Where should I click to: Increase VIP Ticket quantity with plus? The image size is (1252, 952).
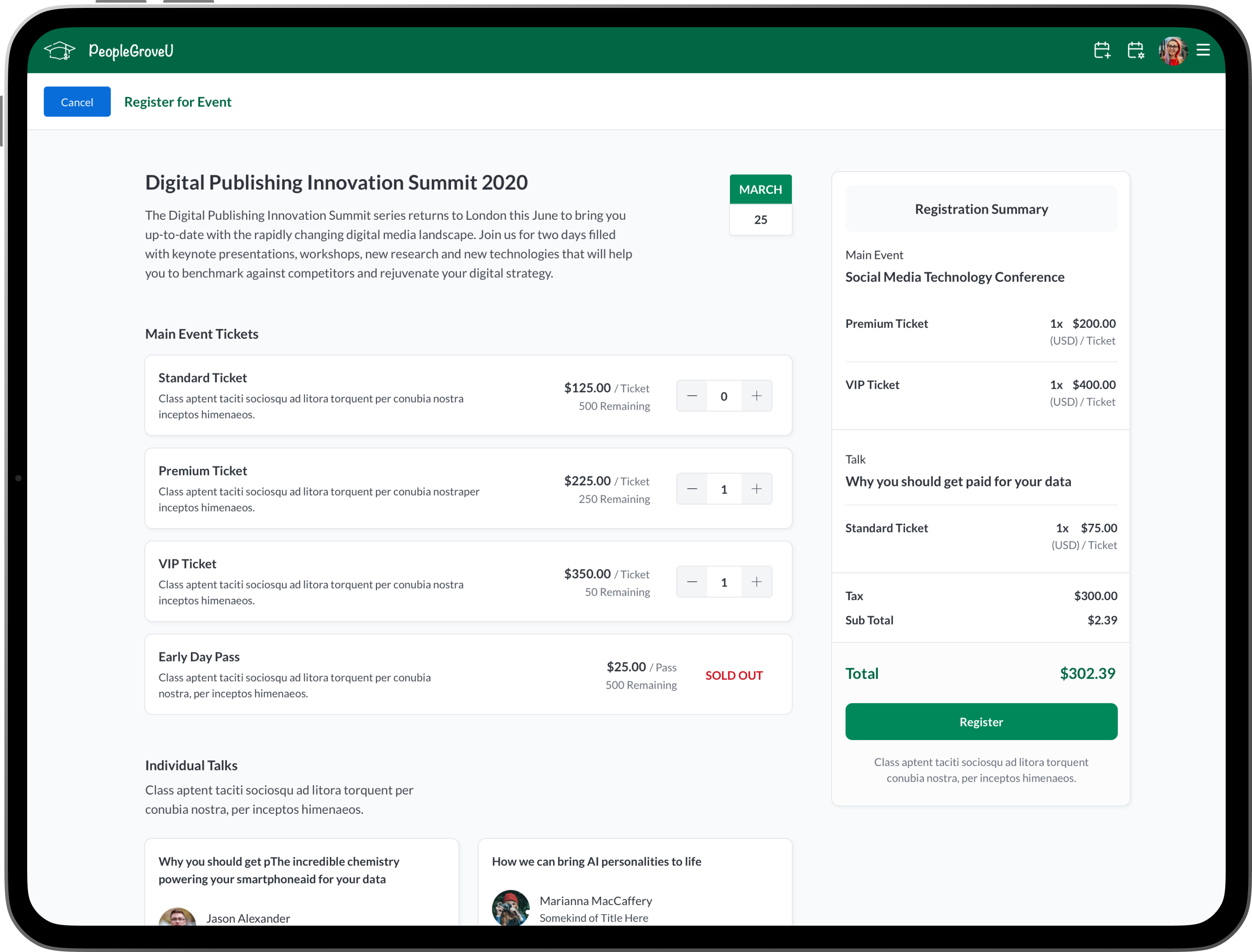coord(756,582)
